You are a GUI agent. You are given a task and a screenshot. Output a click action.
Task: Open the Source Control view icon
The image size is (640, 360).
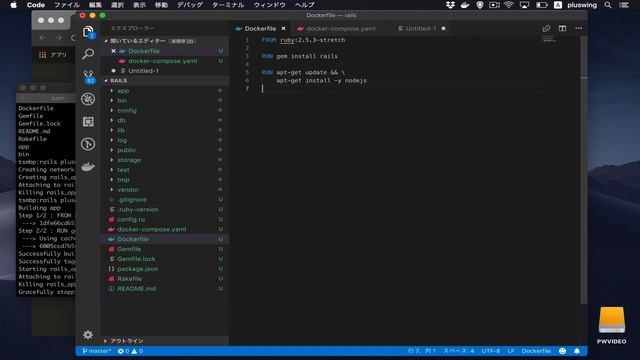[x=88, y=77]
